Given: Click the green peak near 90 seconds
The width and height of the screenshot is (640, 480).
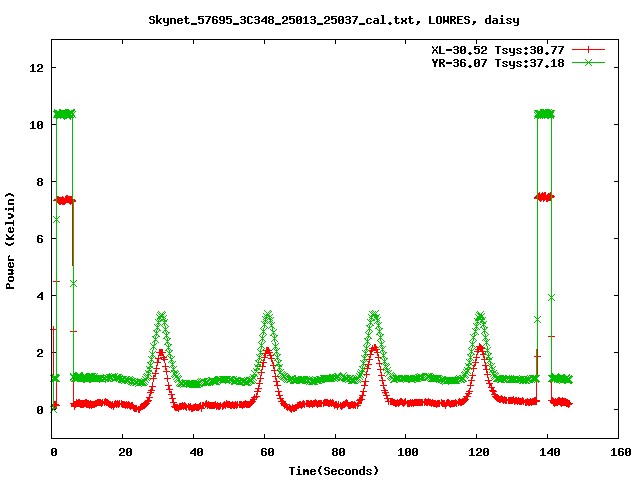Looking at the screenshot, I should [374, 315].
